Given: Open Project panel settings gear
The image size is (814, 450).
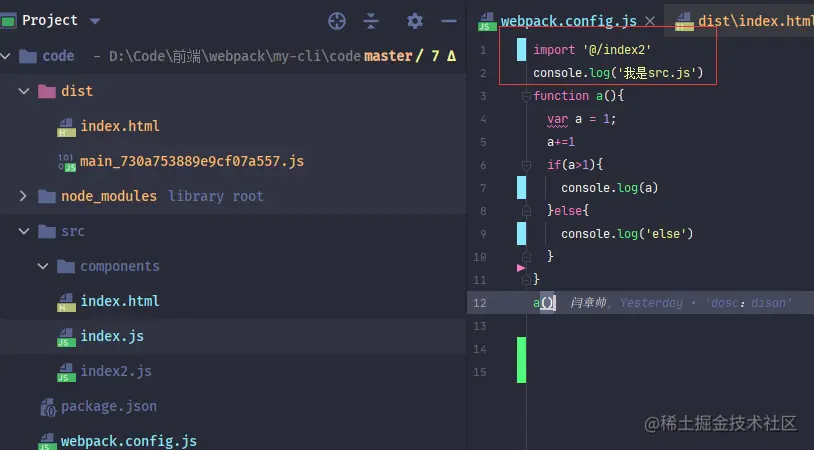Looking at the screenshot, I should (414, 21).
